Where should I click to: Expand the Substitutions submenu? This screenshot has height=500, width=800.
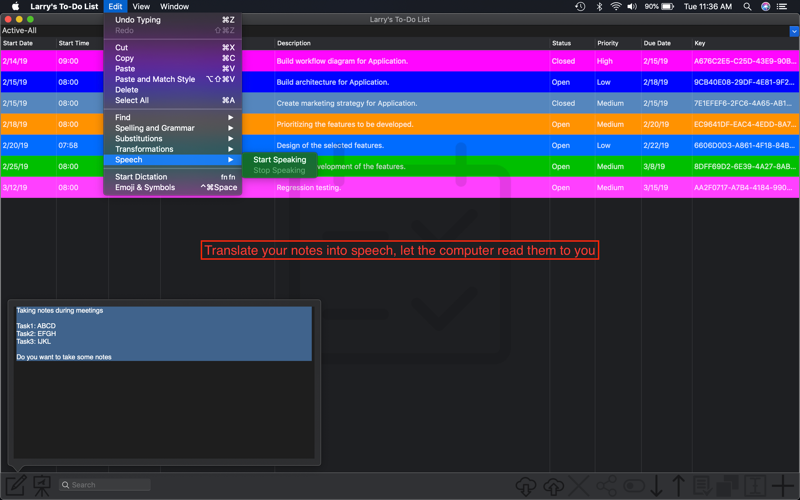[172, 138]
